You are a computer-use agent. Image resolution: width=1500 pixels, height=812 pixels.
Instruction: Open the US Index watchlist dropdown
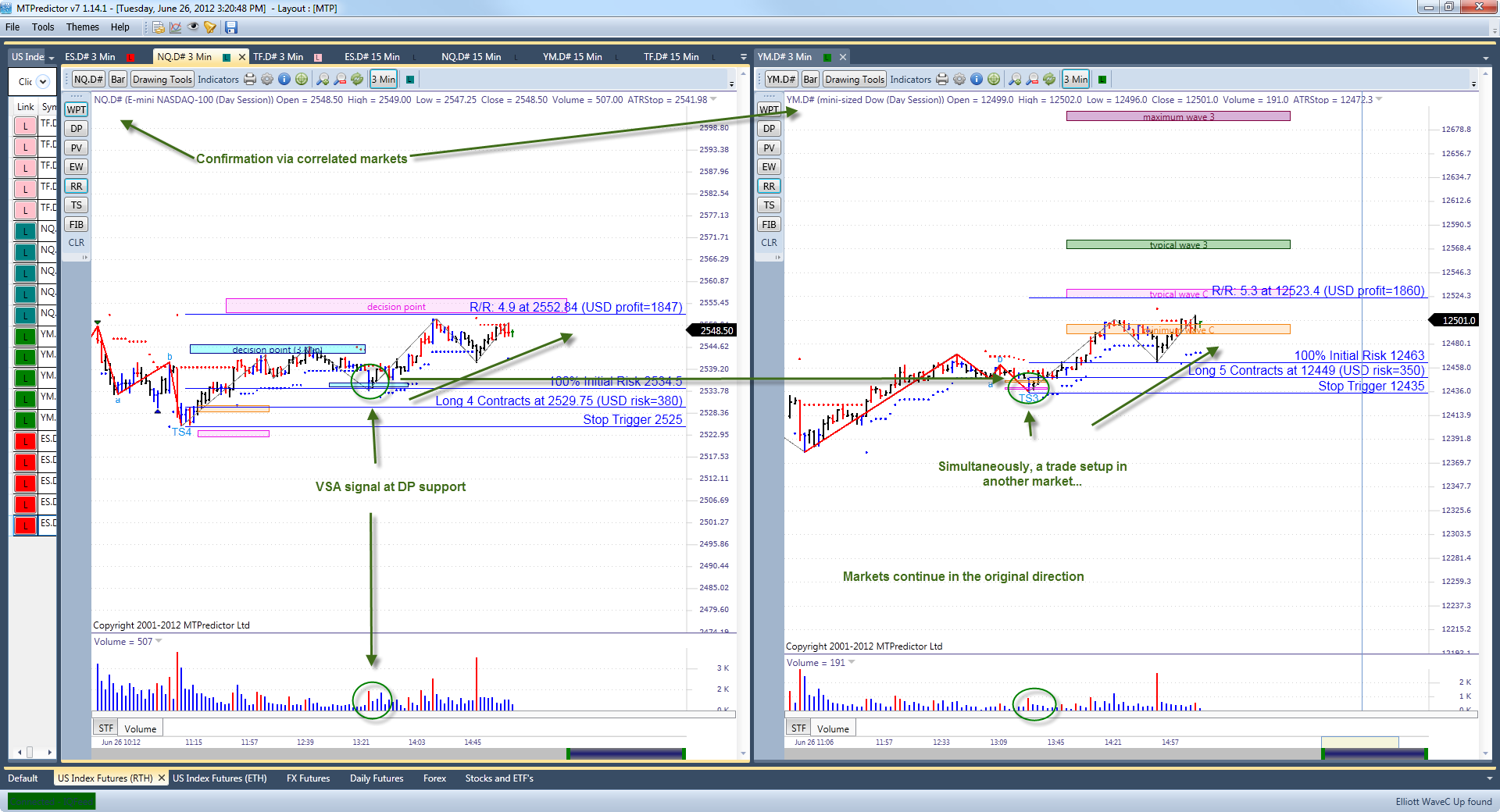(52, 58)
